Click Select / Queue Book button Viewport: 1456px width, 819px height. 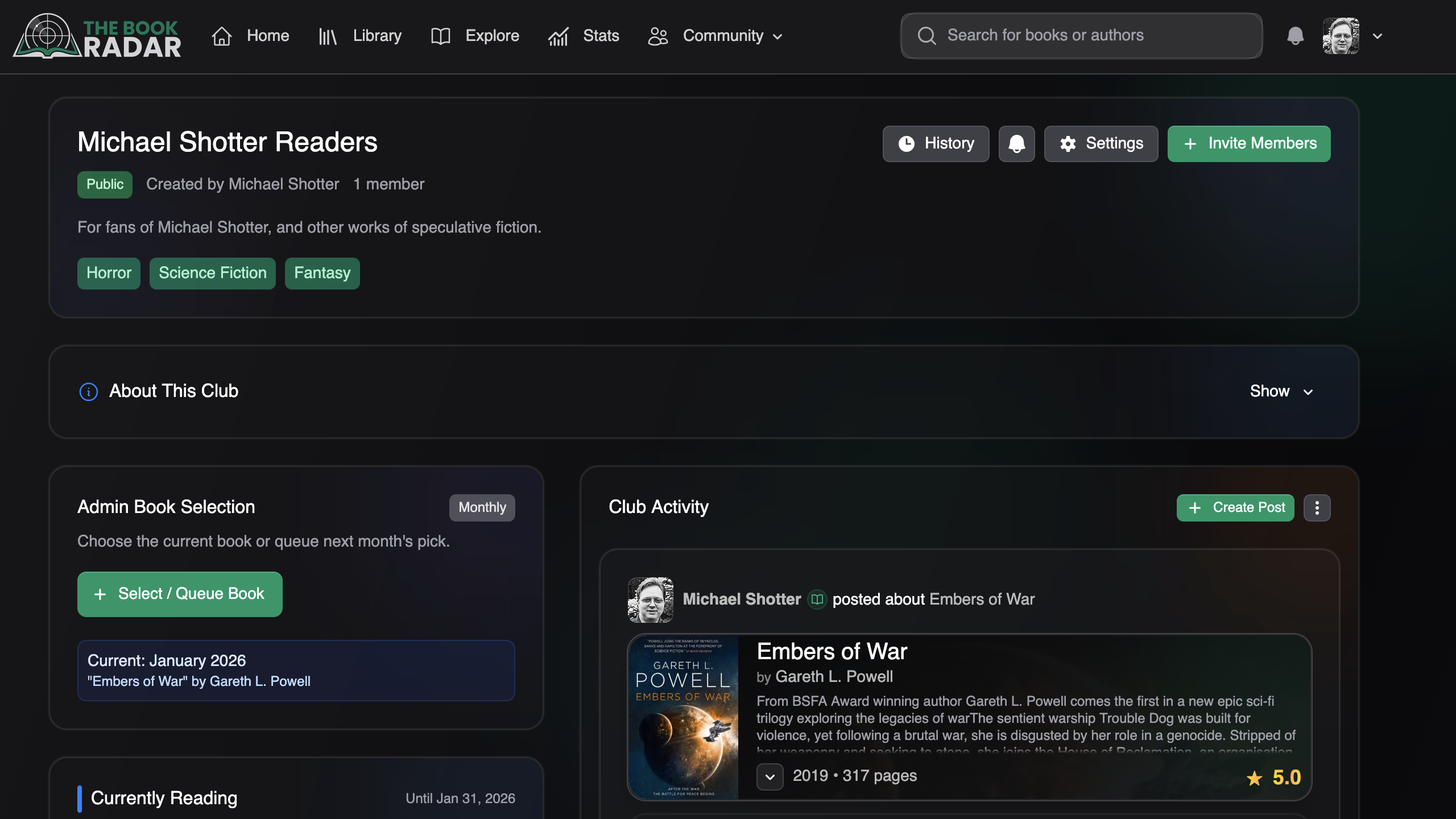click(x=180, y=594)
